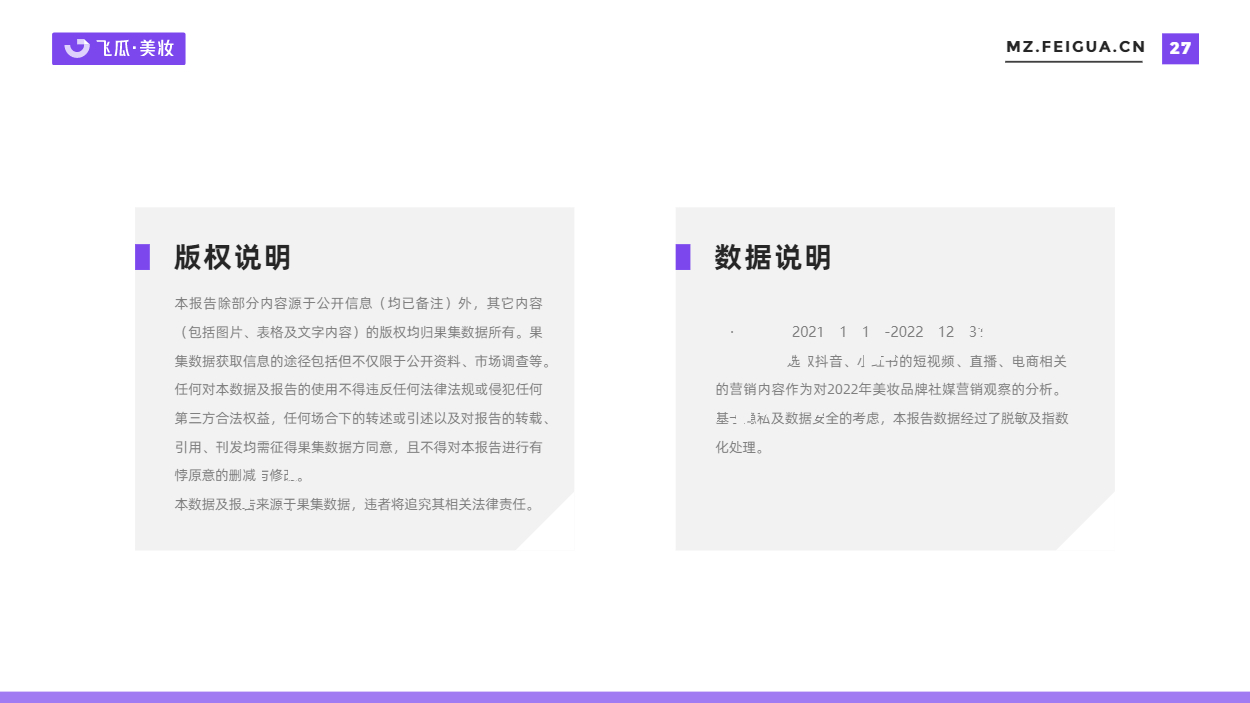The image size is (1250, 703).
Task: Click the date range line with 2021 and 2022
Action: click(856, 332)
